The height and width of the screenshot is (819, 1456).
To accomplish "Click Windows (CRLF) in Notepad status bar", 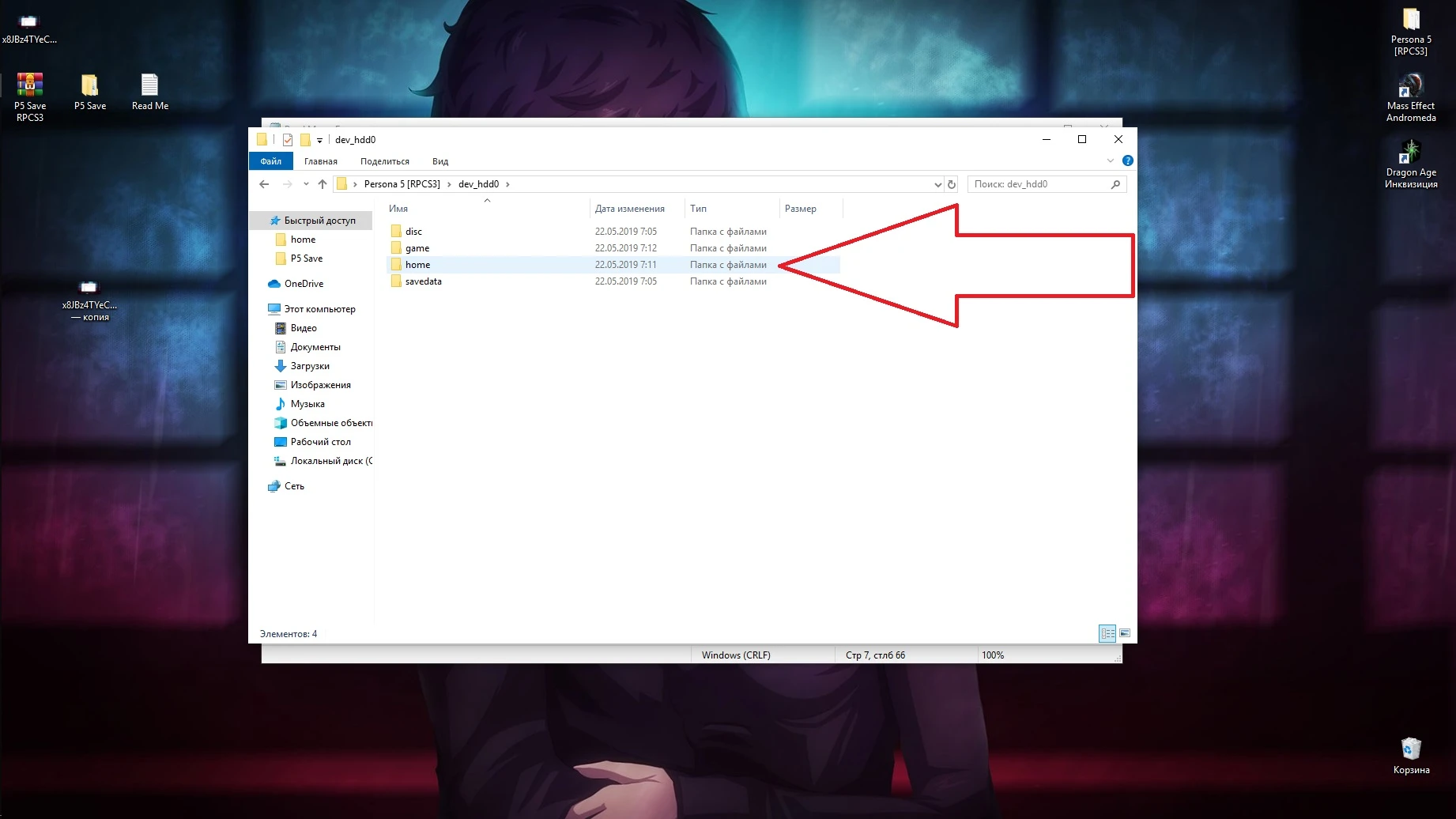I will [x=736, y=655].
